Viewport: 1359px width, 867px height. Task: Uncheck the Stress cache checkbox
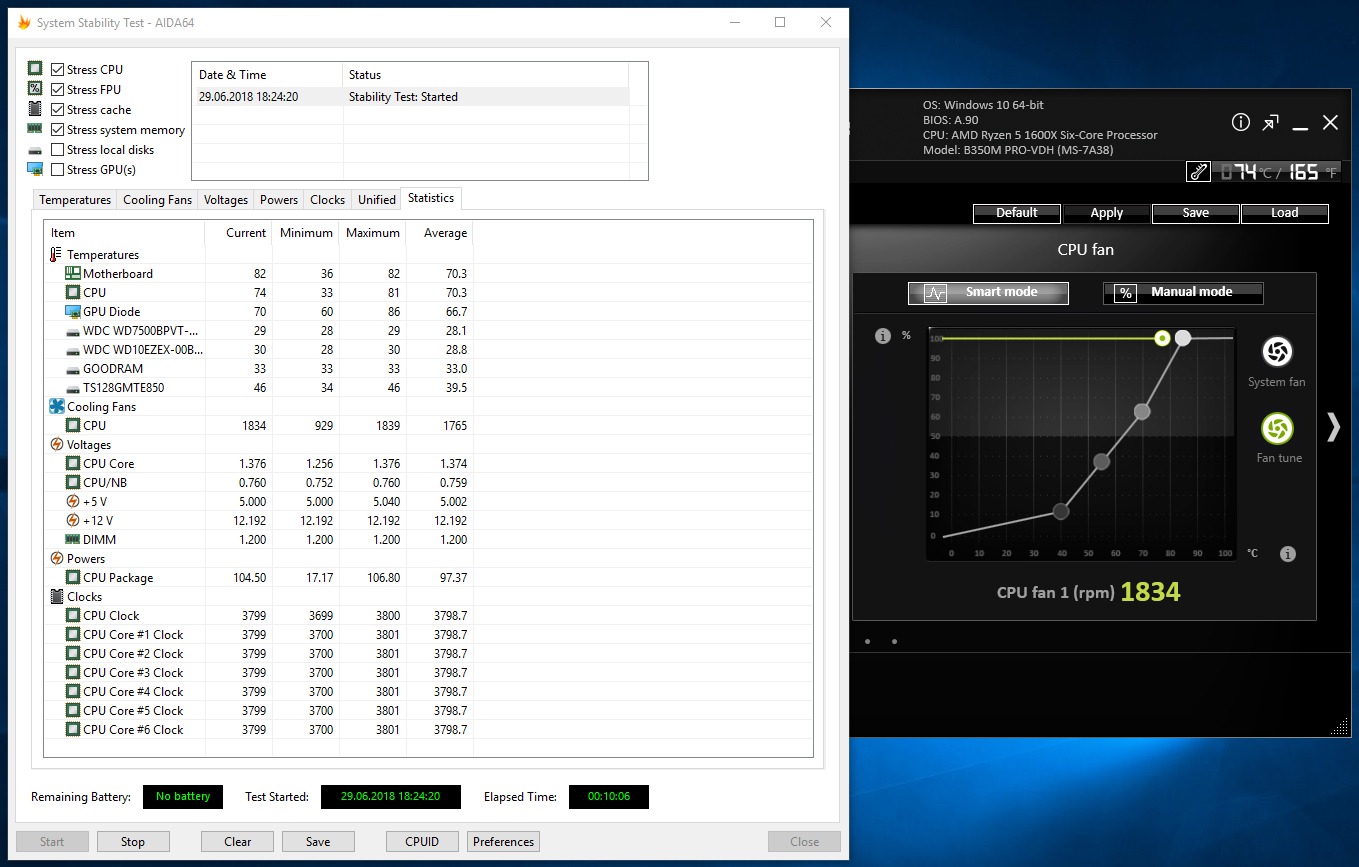(x=58, y=110)
